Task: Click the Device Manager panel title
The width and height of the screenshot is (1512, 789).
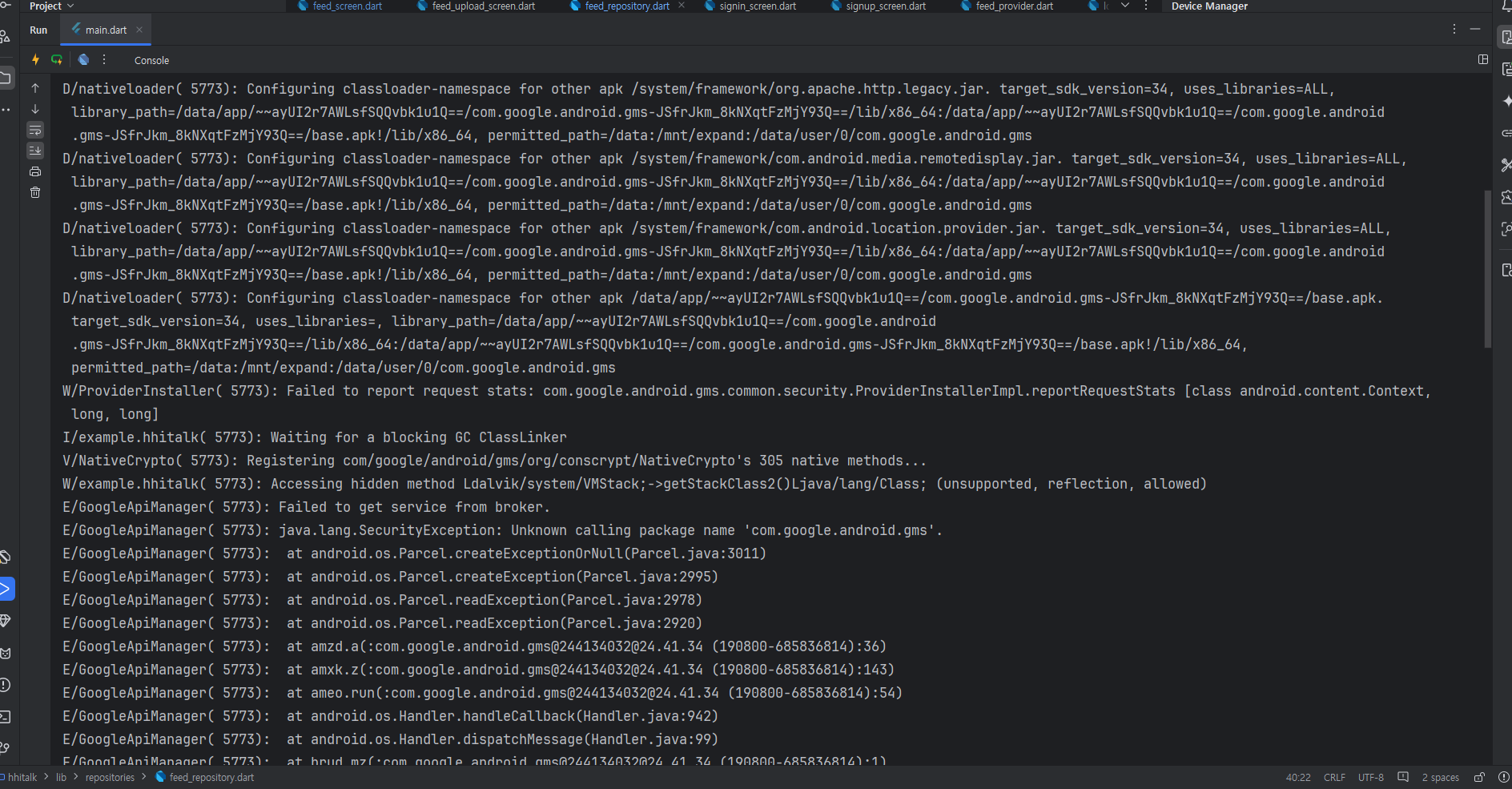Action: [1209, 6]
